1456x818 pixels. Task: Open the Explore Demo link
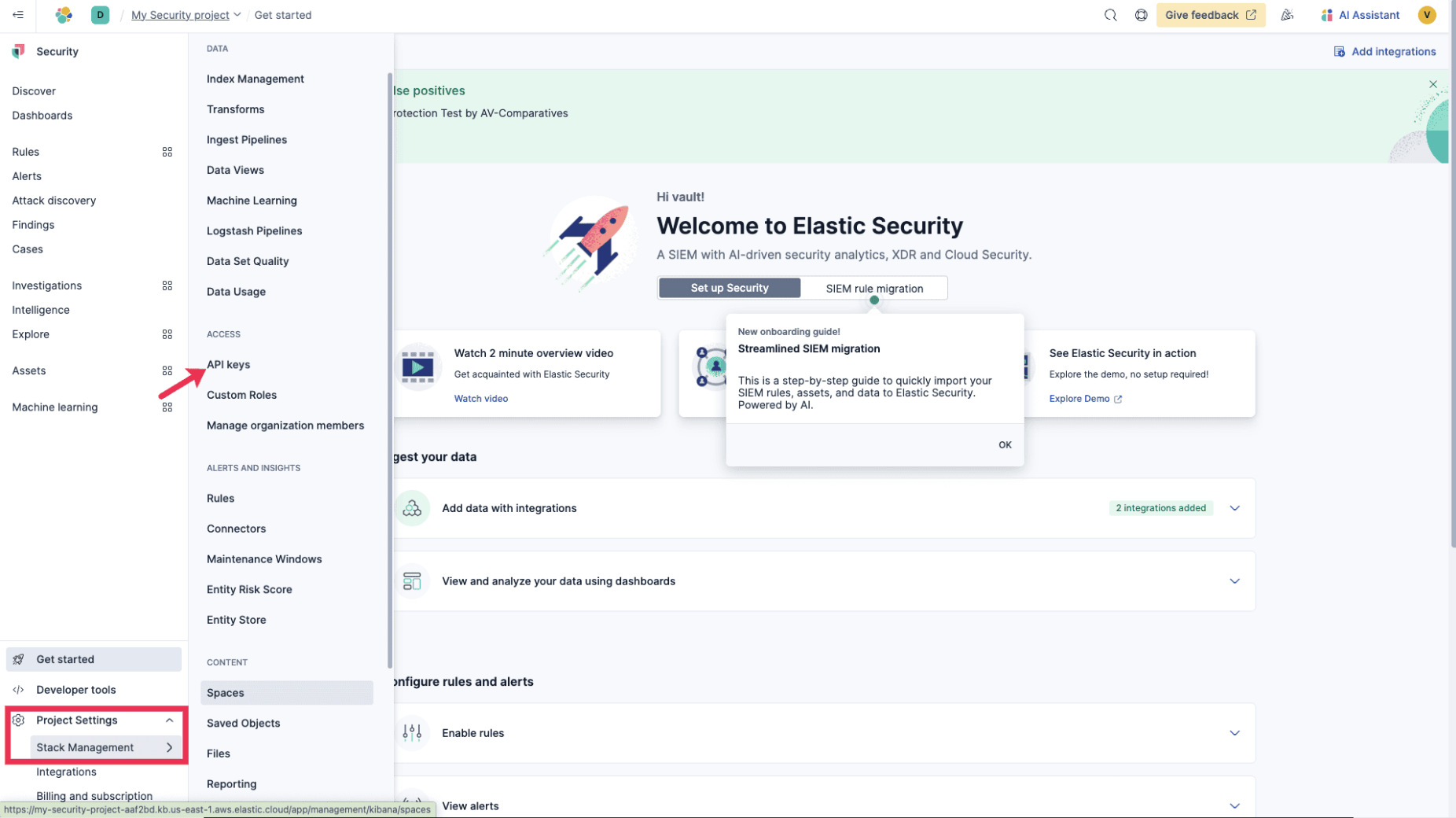click(1085, 399)
